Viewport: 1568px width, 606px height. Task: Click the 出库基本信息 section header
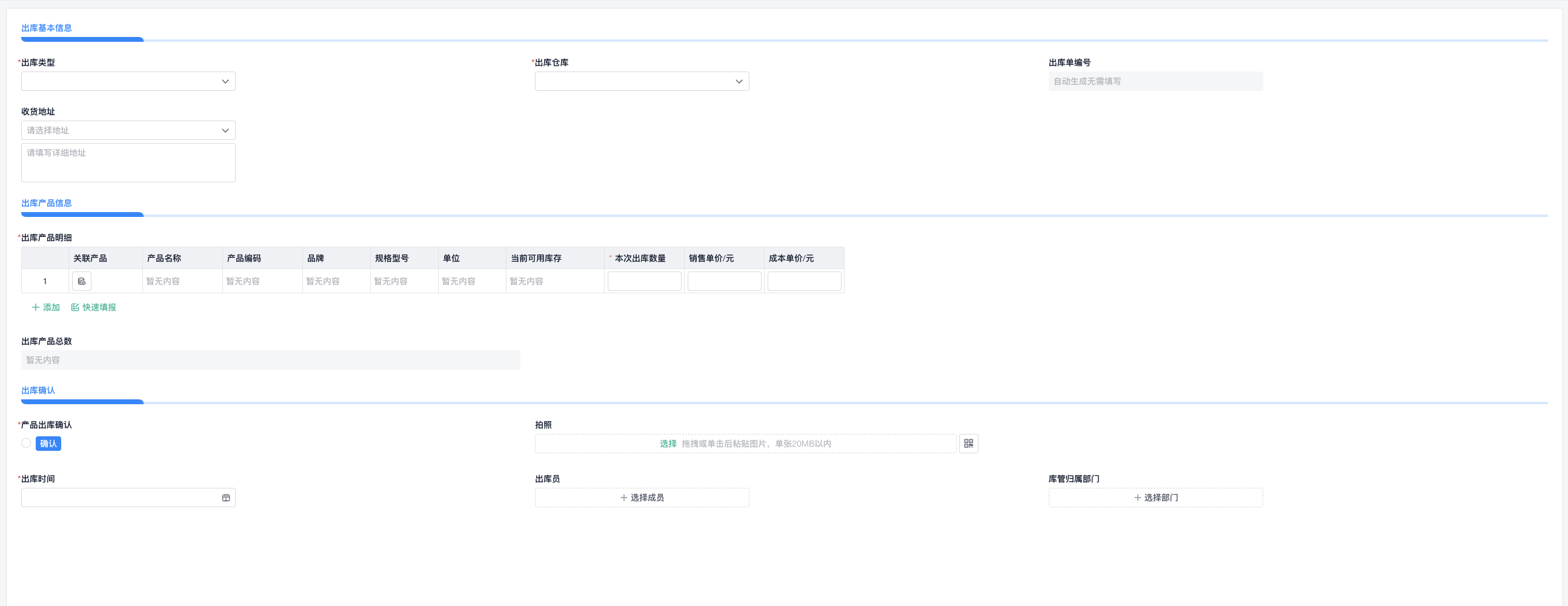(x=45, y=27)
